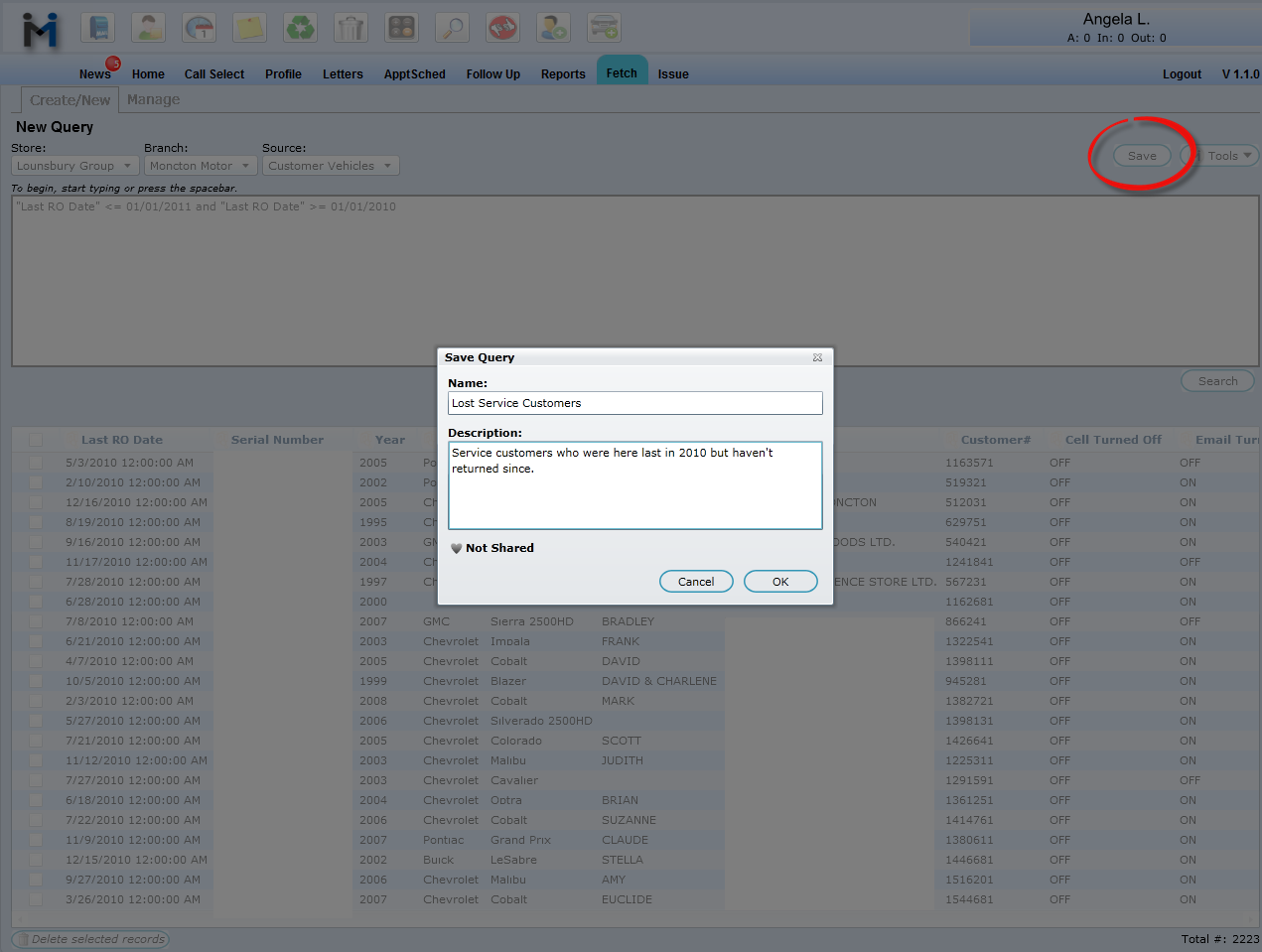The image size is (1262, 952).
Task: Click Cancel in Save Query dialog
Action: pos(696,582)
